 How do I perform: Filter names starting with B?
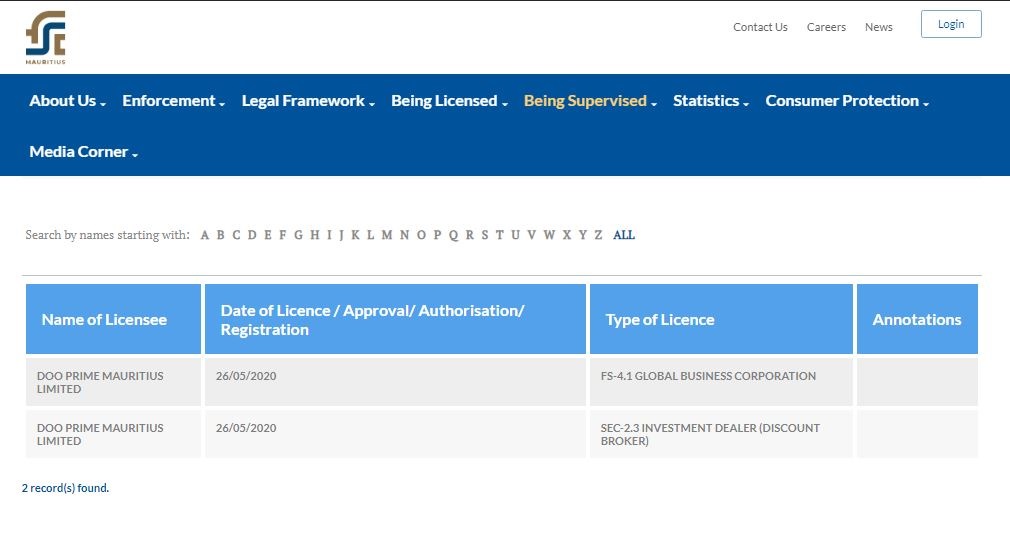(x=220, y=235)
